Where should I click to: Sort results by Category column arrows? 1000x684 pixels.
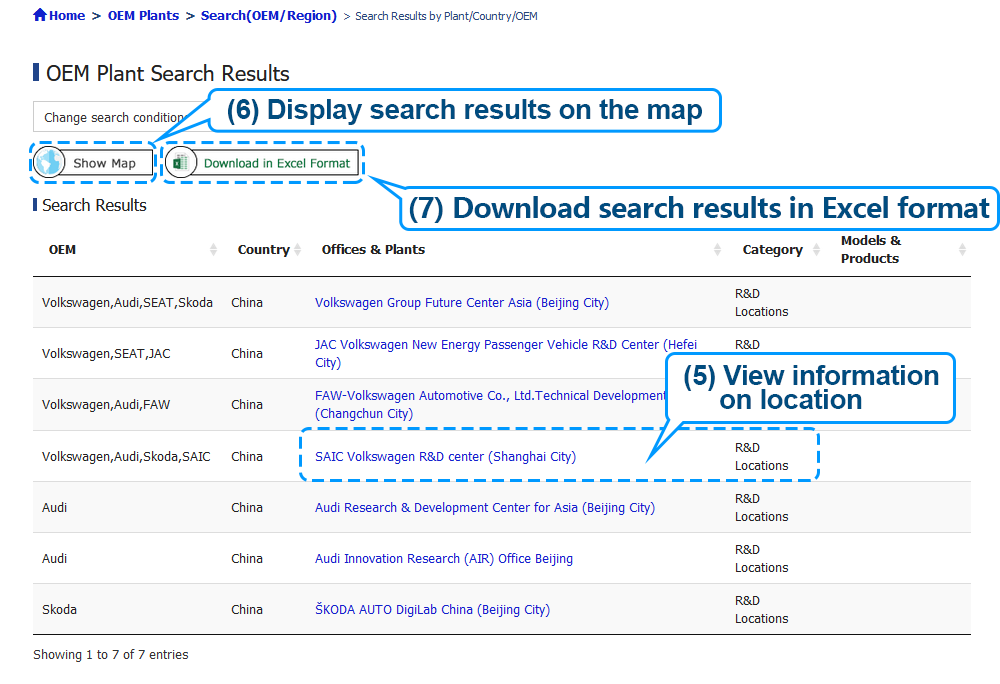point(816,250)
